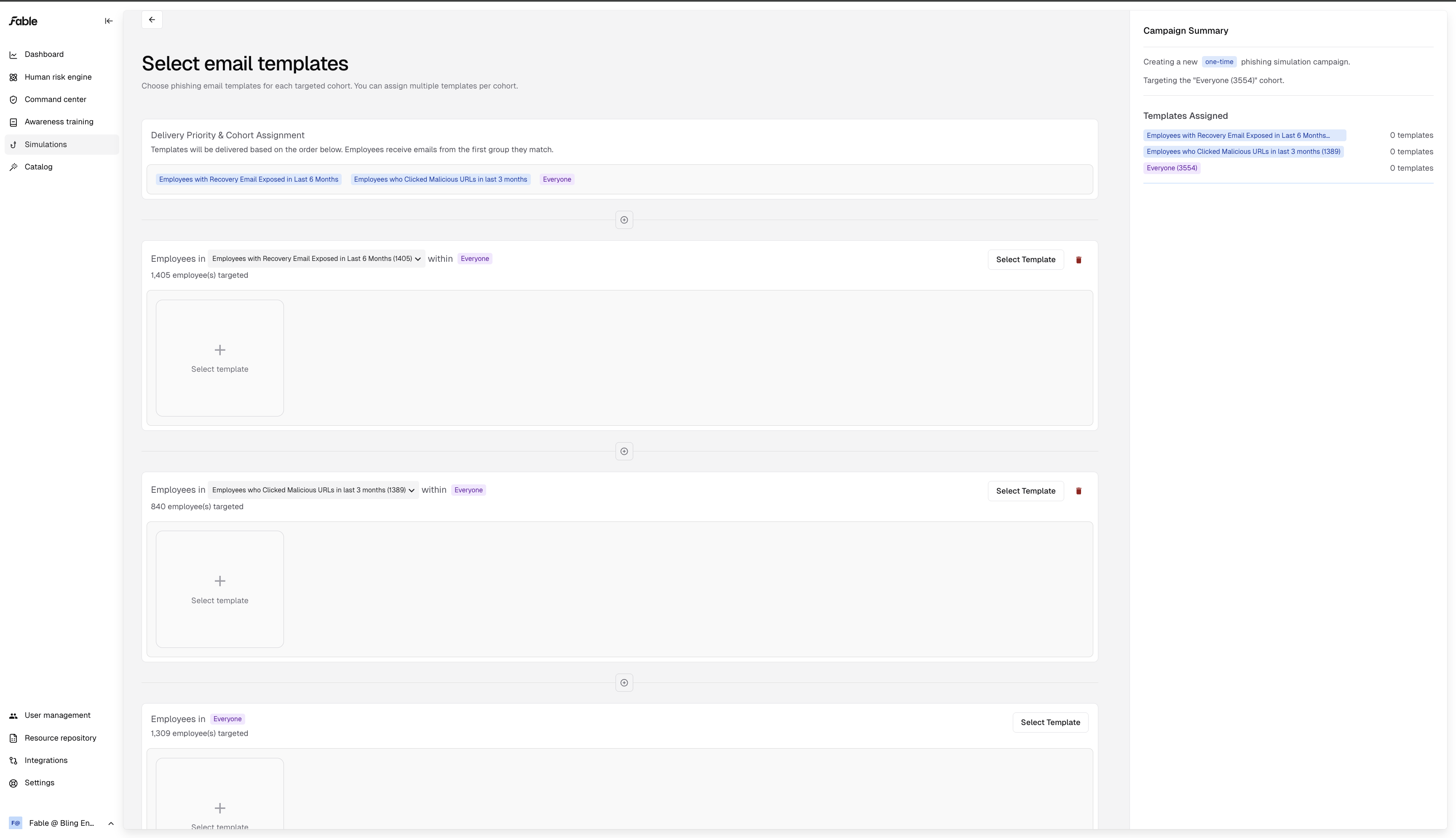This screenshot has height=838, width=1456.
Task: Click the F@ account avatar
Action: [16, 823]
